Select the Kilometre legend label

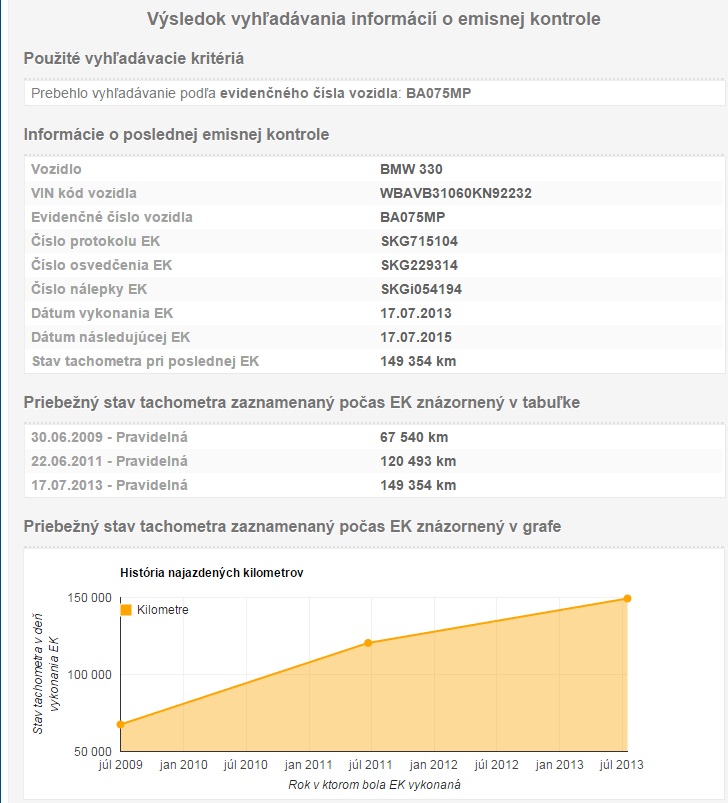(162, 610)
